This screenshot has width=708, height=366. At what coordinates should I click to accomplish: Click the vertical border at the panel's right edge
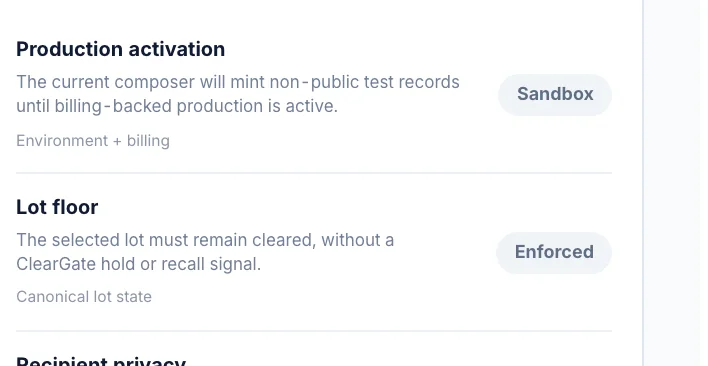643,183
